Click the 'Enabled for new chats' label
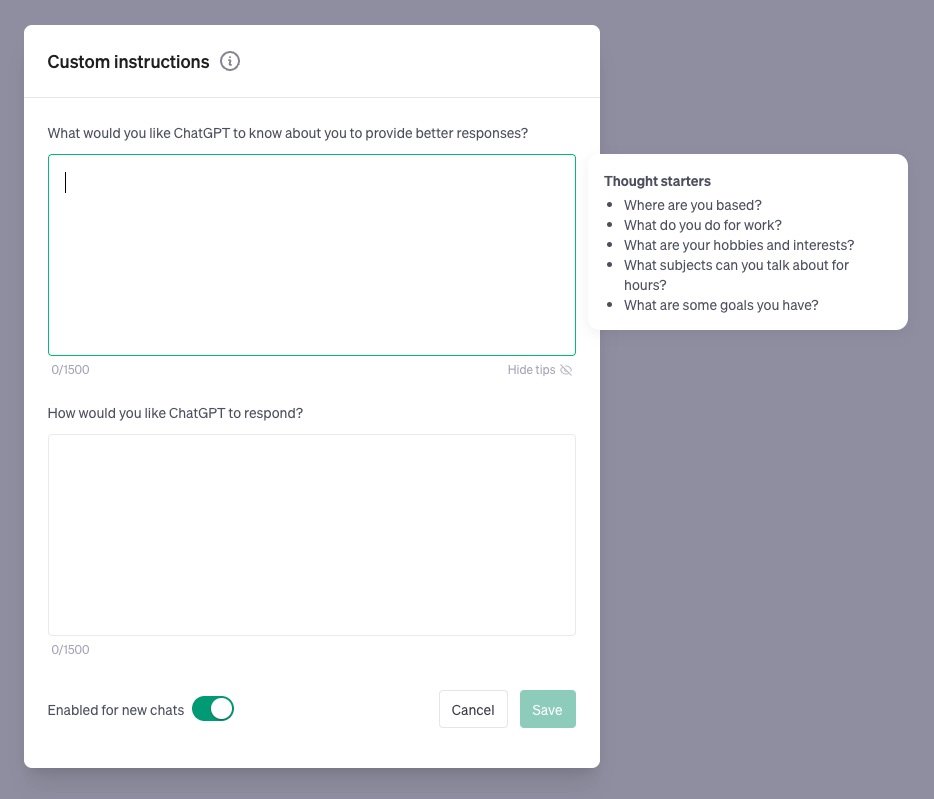934x799 pixels. point(116,710)
